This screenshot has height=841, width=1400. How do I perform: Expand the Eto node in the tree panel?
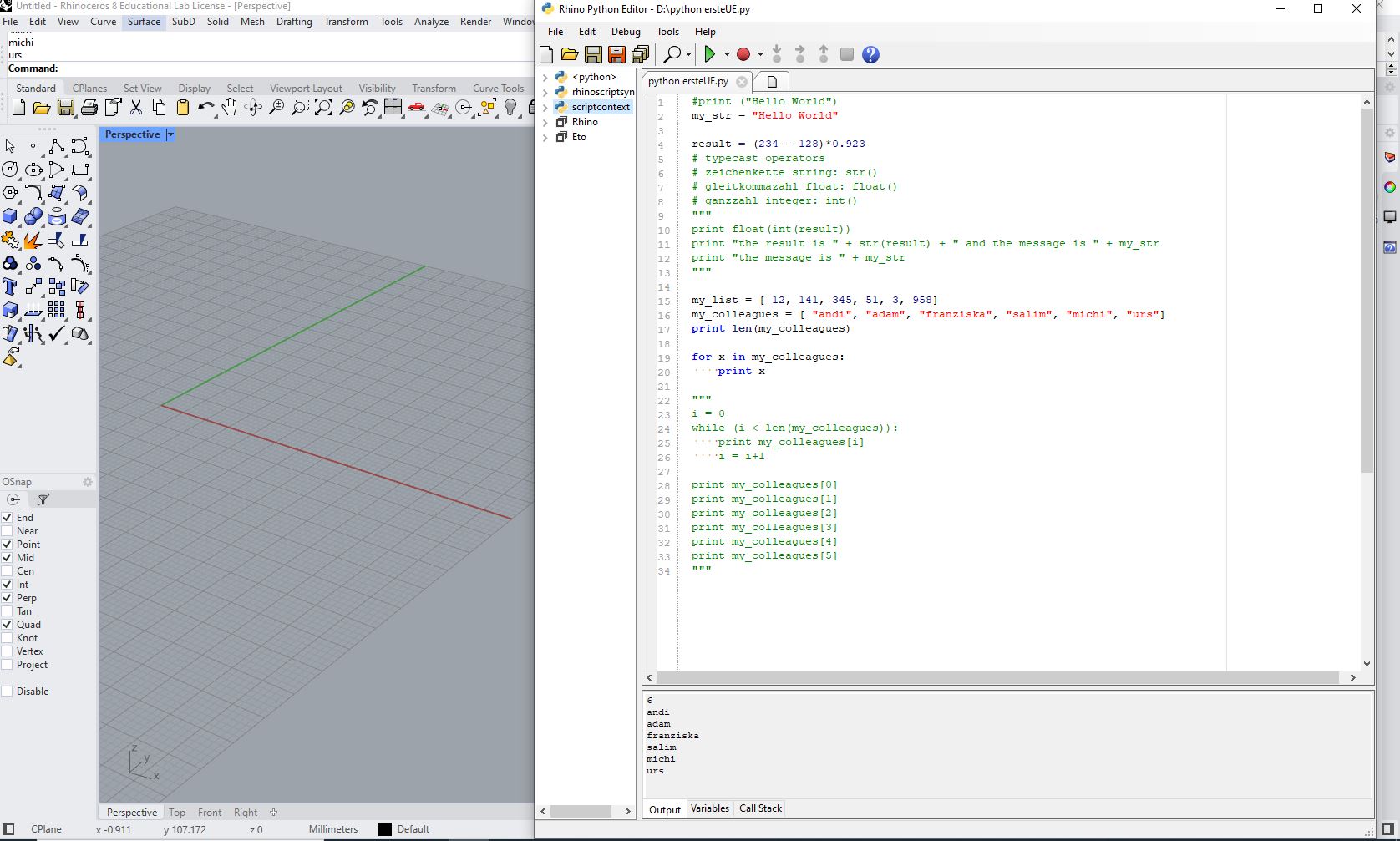[545, 137]
